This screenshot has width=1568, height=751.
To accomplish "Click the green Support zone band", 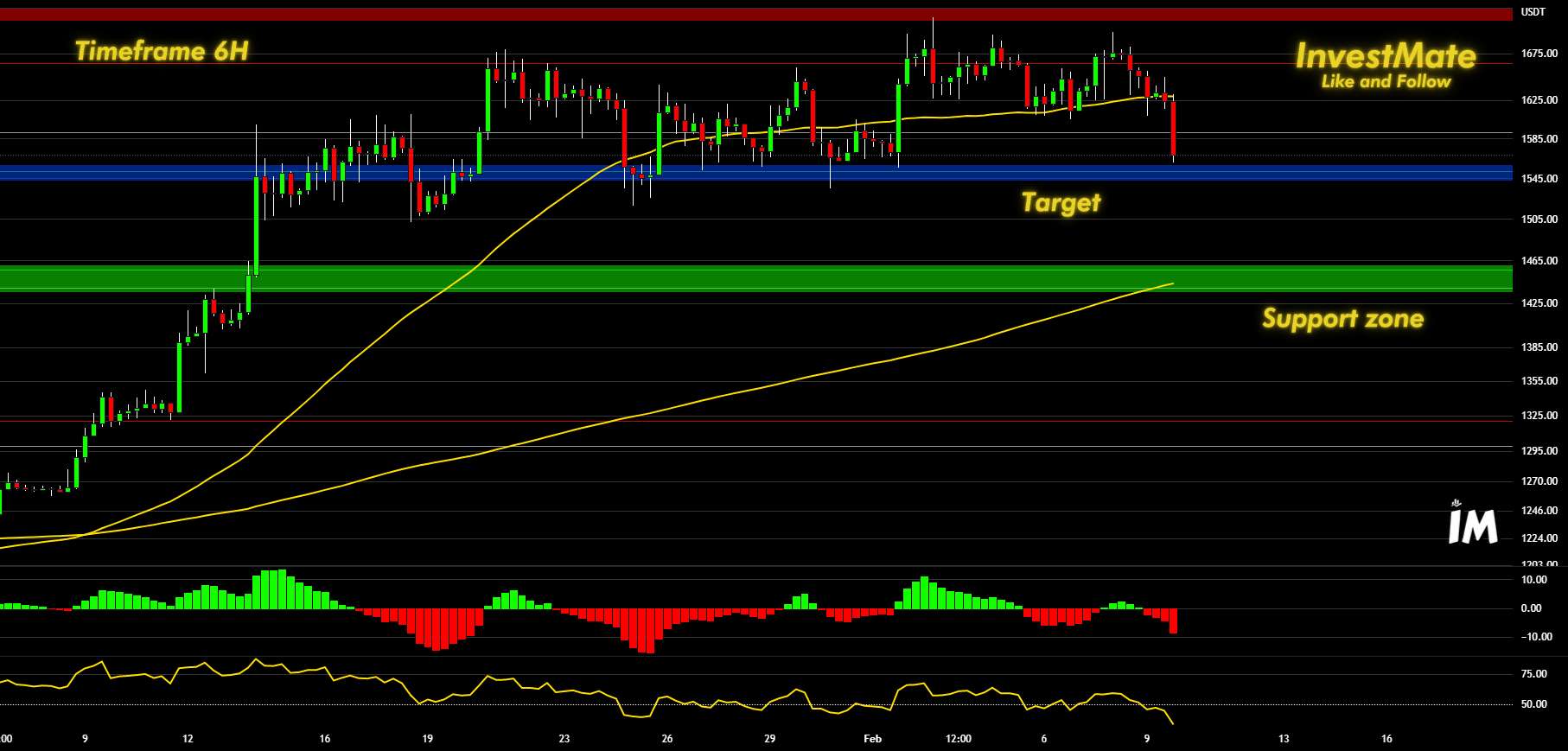I will (x=756, y=278).
